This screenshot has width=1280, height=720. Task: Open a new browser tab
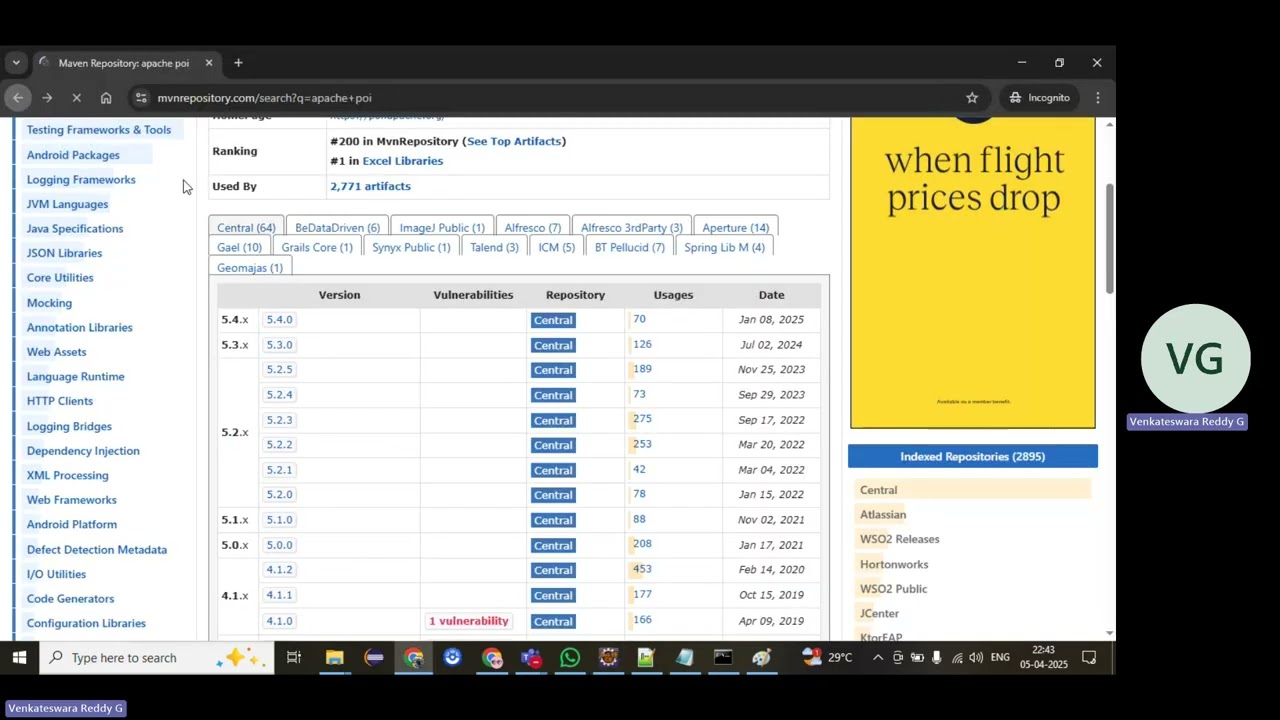click(238, 63)
